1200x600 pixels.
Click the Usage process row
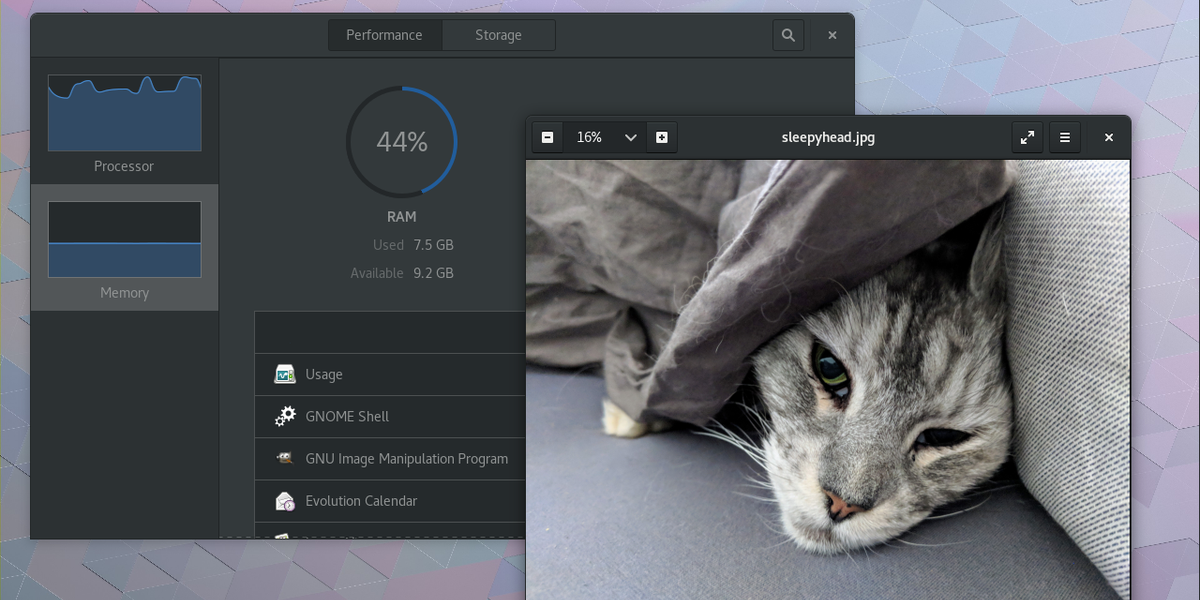380,374
